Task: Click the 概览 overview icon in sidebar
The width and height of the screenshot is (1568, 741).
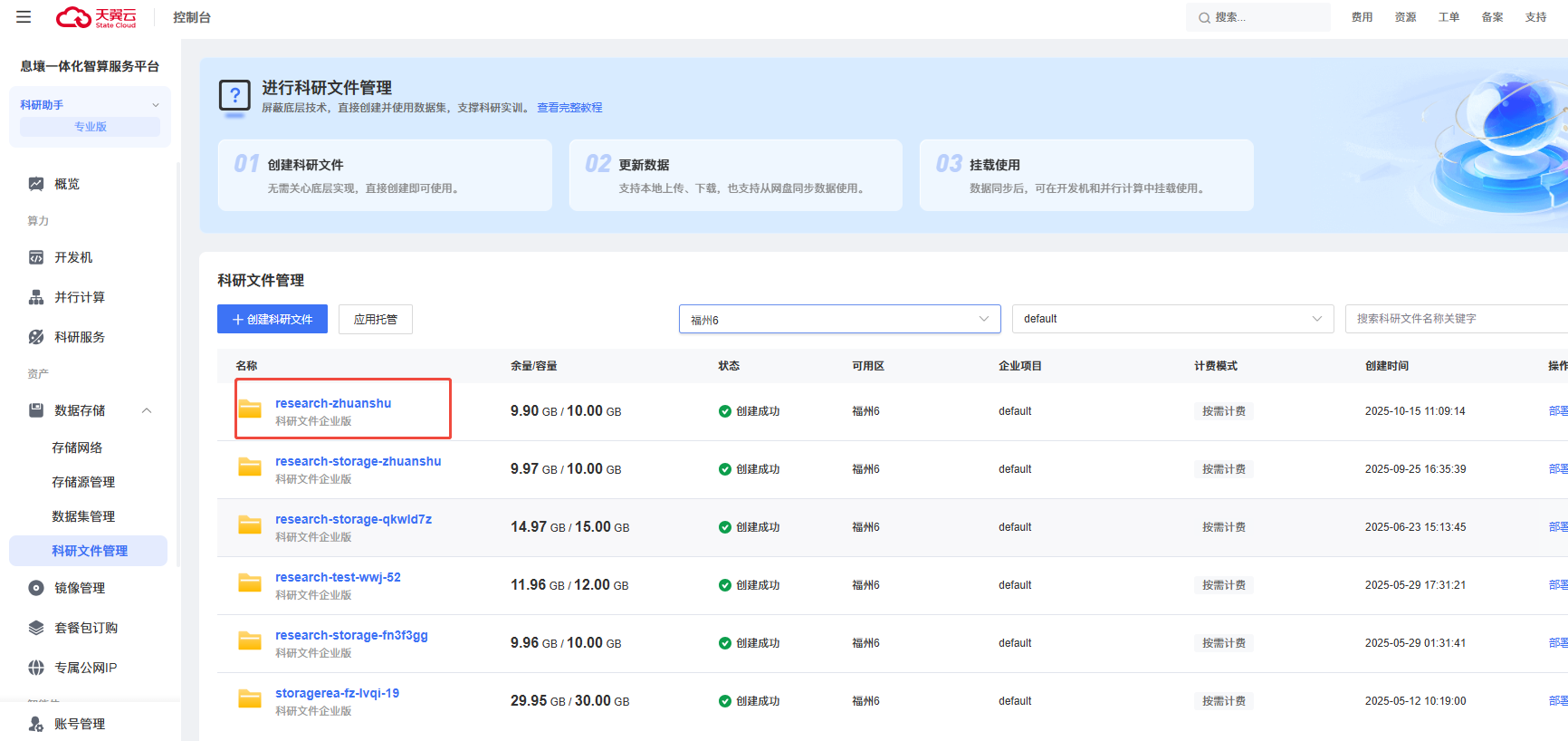Action: tap(36, 184)
